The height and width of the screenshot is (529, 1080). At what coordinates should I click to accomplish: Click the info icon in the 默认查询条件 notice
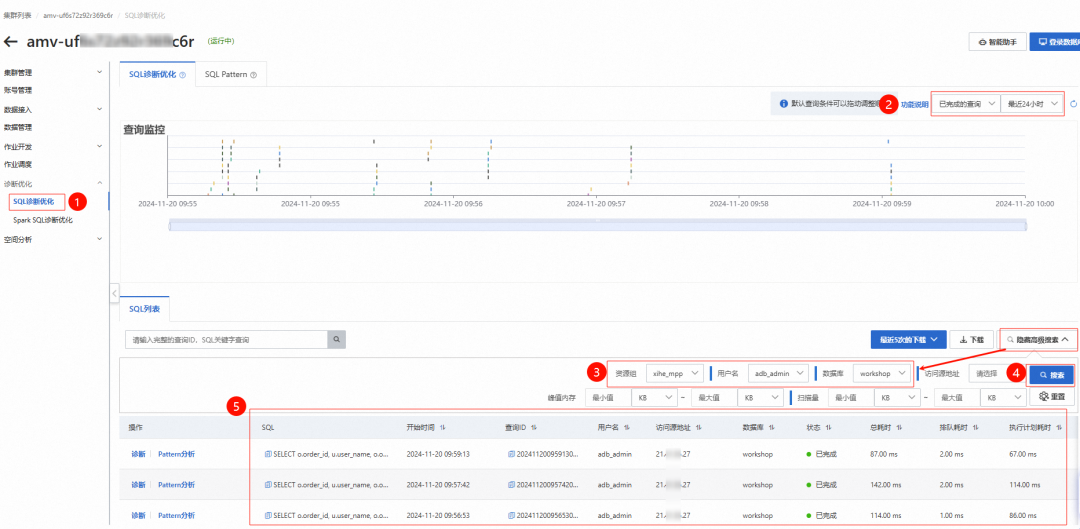(x=783, y=104)
